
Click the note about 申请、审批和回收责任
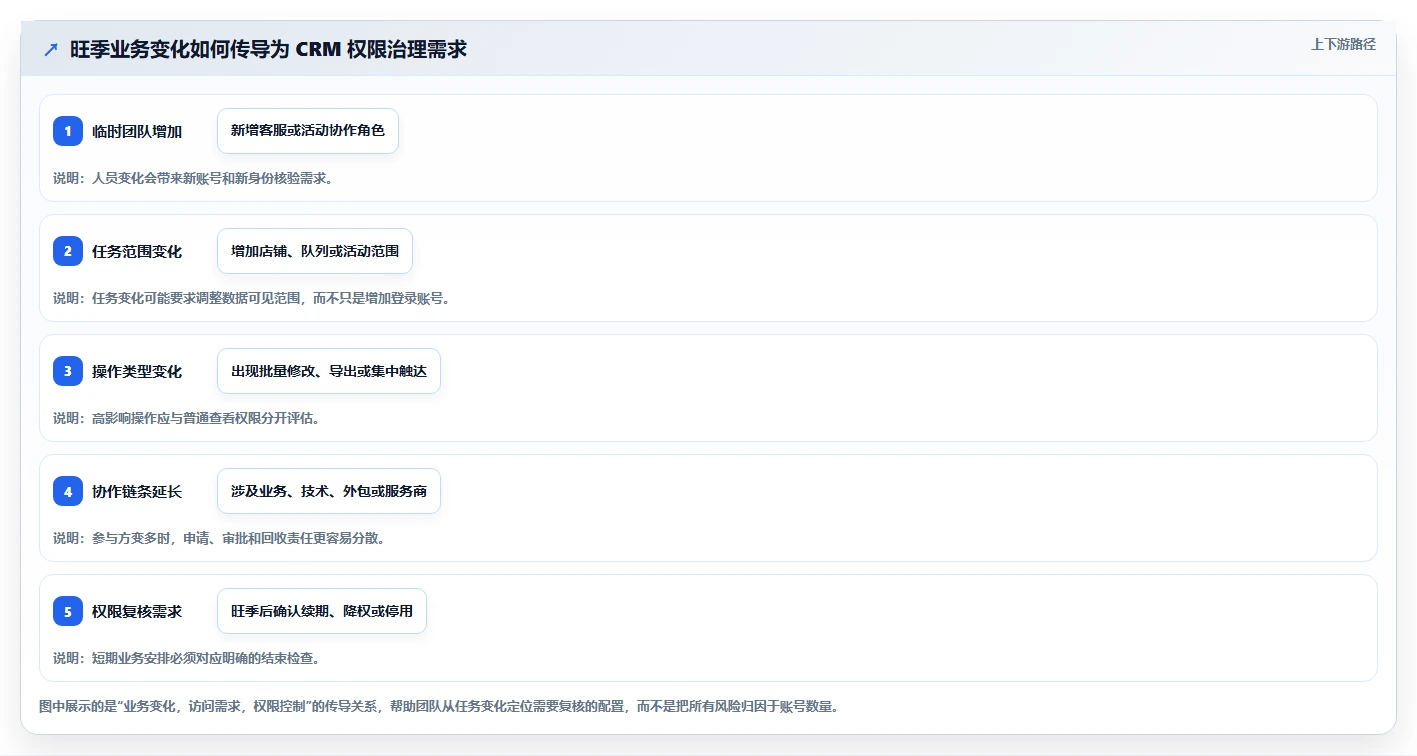pos(219,538)
